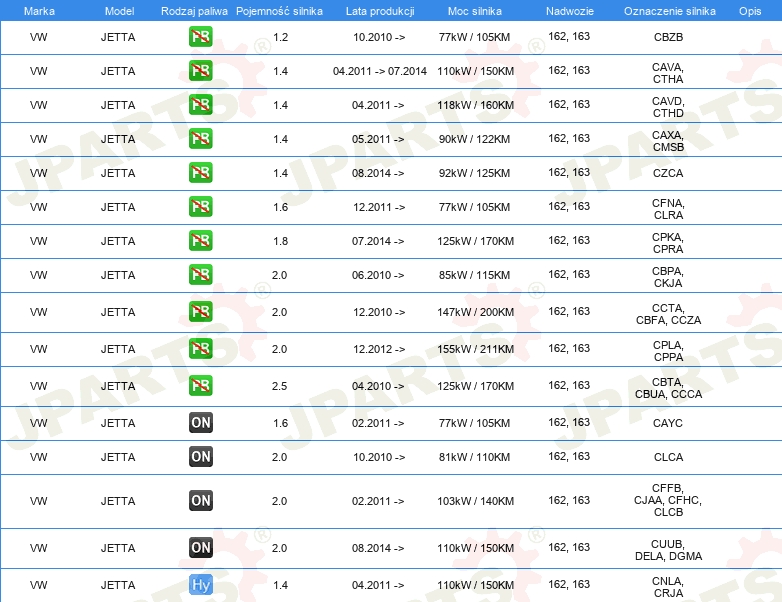Viewport: 782px width, 602px height.
Task: Select engine codes CBTA, CBUA, CCCA
Action: 668,388
